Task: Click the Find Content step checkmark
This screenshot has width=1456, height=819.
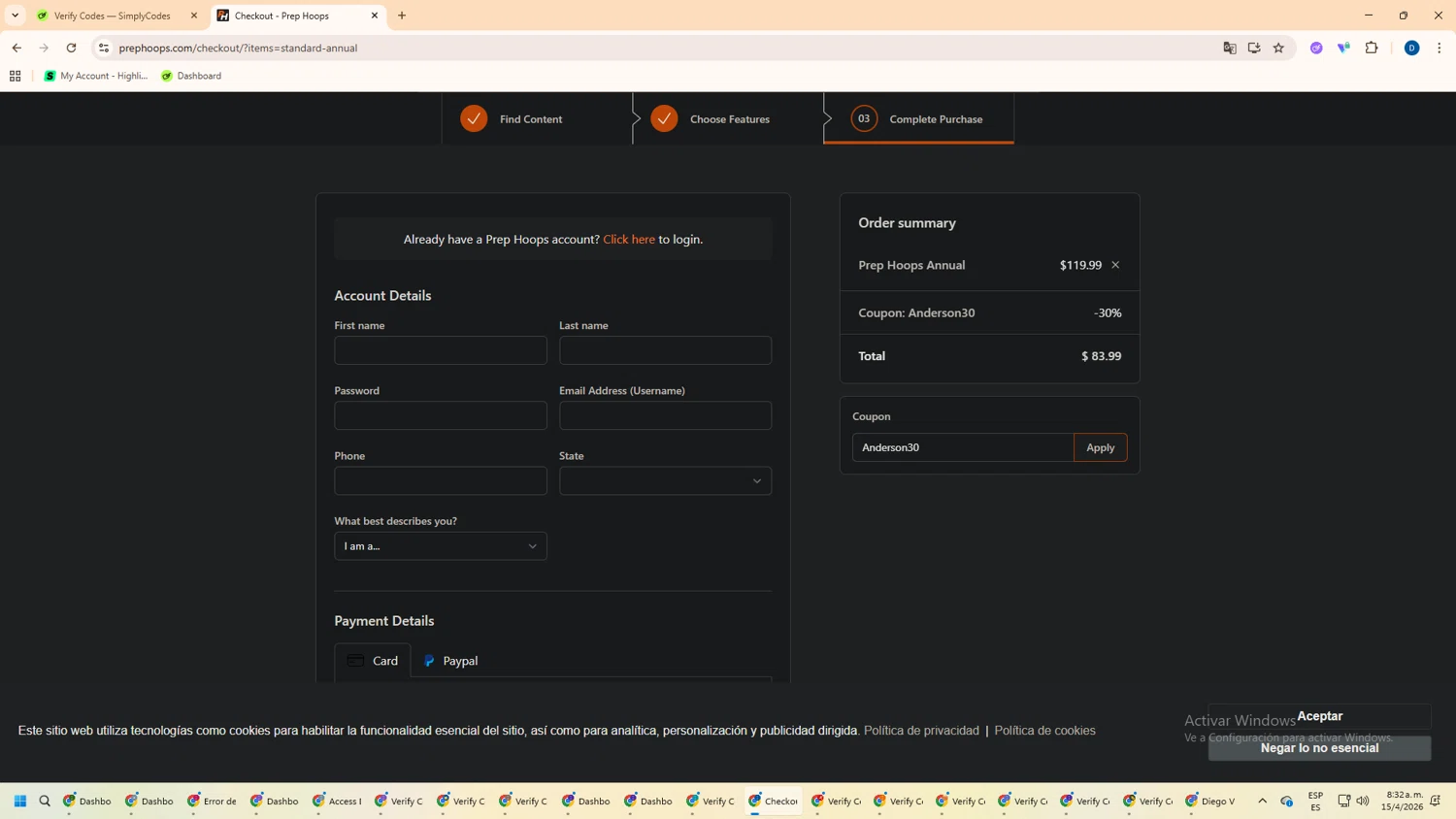Action: pos(474,118)
